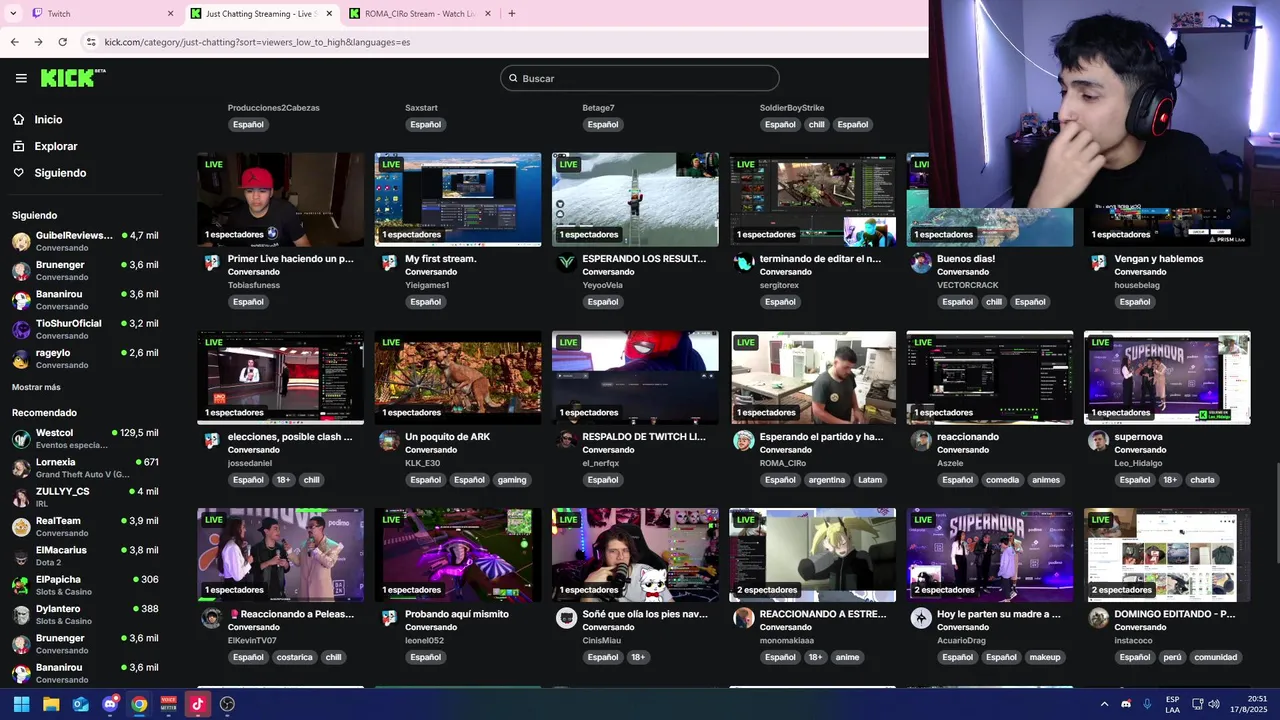Click the KICK logo
Viewport: 1280px width, 720px height.
coord(73,78)
